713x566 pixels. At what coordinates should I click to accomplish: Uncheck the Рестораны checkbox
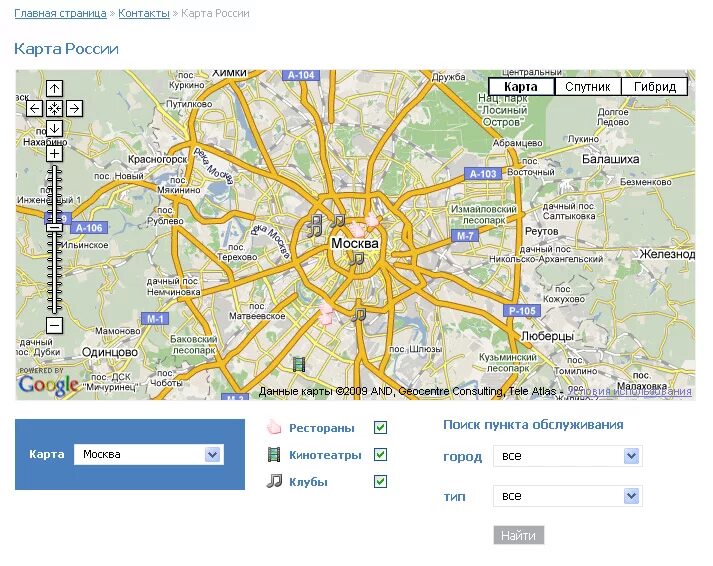381,427
